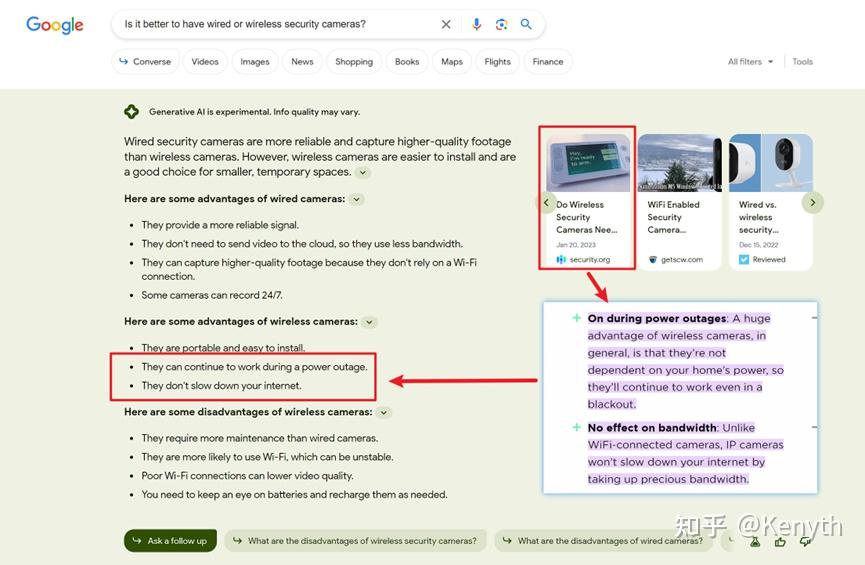865x565 pixels.
Task: Switch to the Videos tab
Action: coord(205,62)
